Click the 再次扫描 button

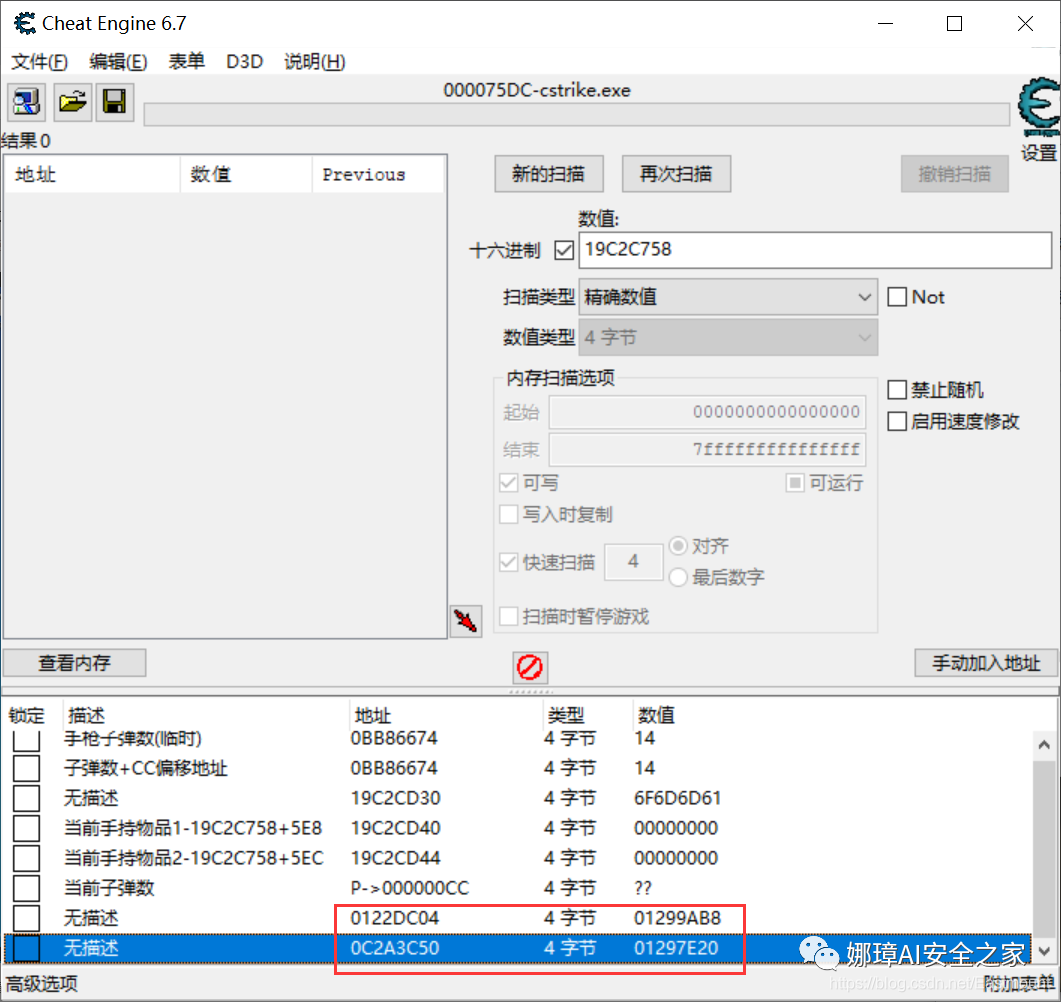tap(676, 175)
